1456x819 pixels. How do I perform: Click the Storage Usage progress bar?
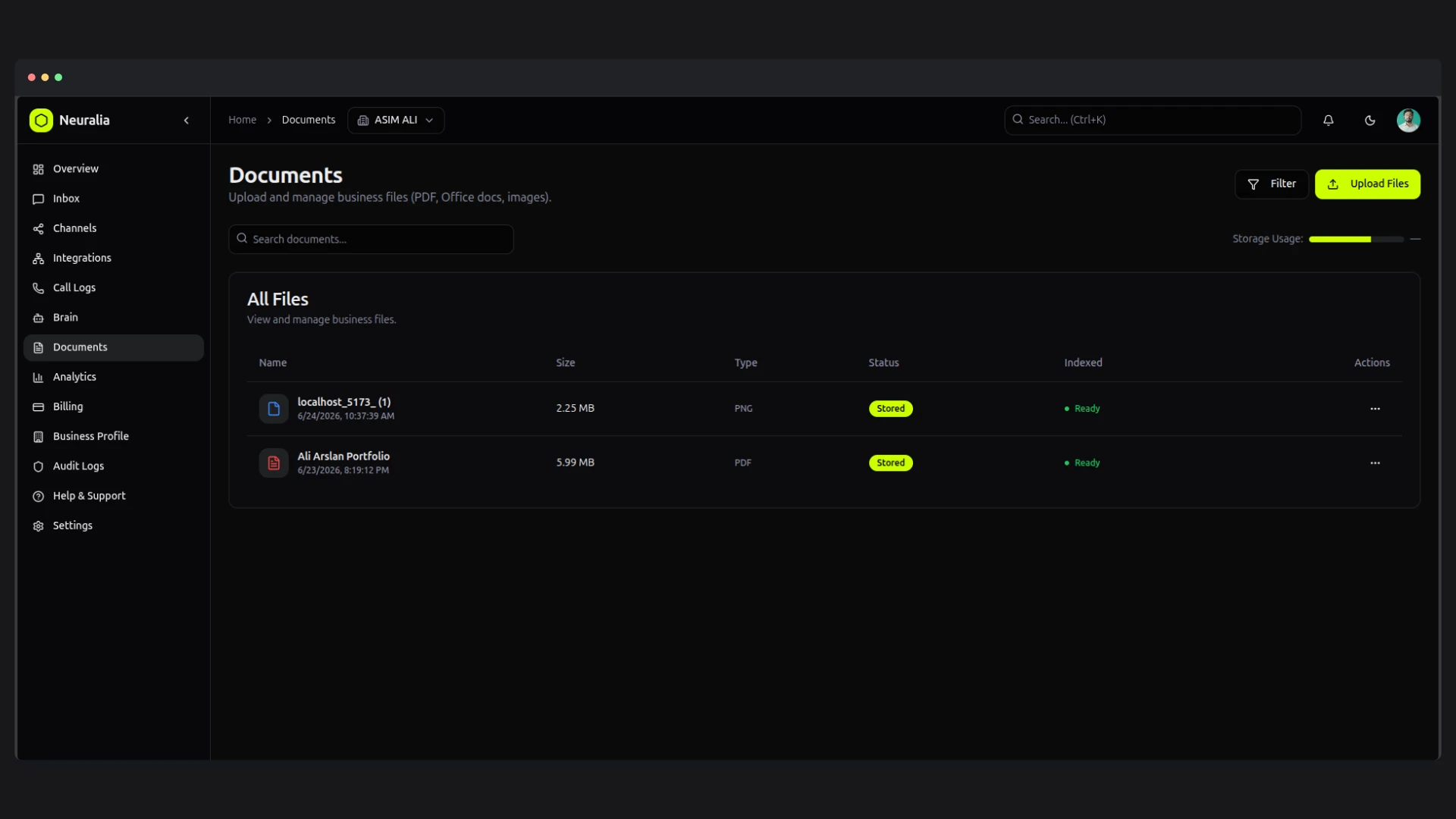click(x=1356, y=239)
